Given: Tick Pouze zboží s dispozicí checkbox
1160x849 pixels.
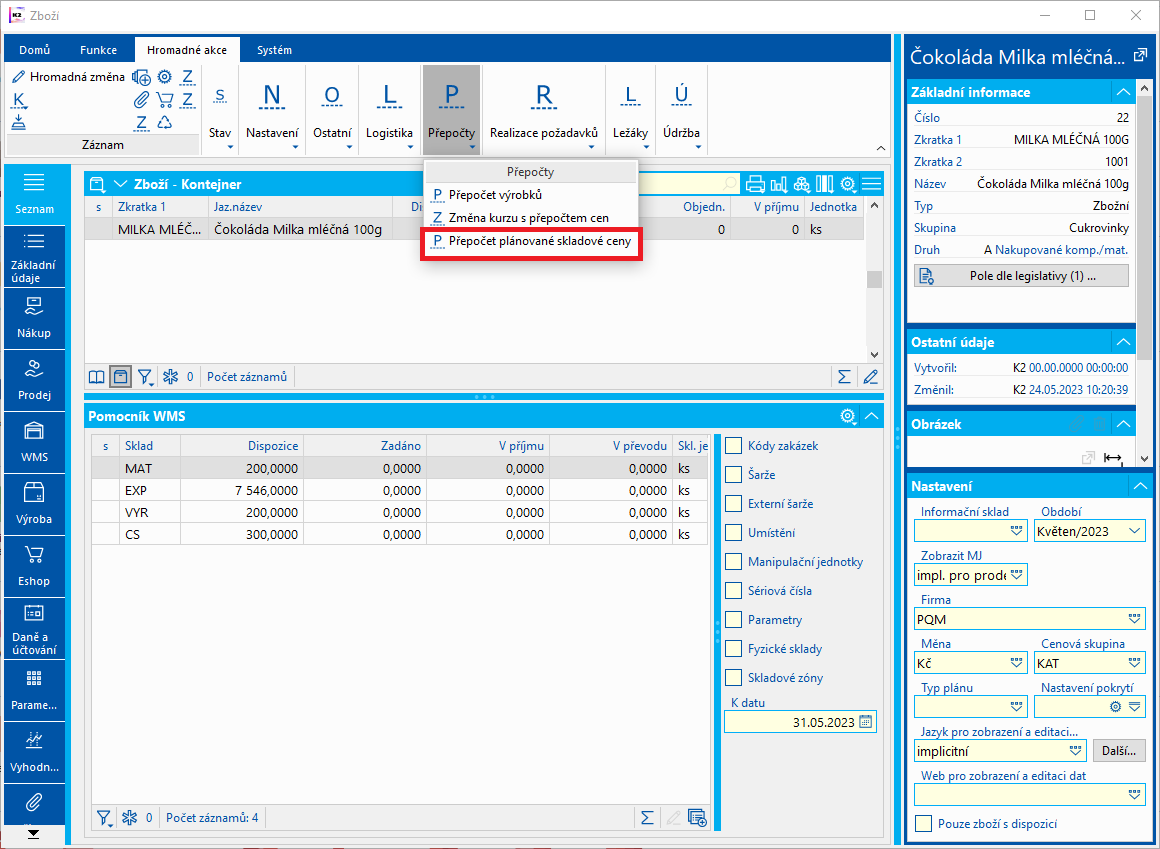Looking at the screenshot, I should coord(923,824).
